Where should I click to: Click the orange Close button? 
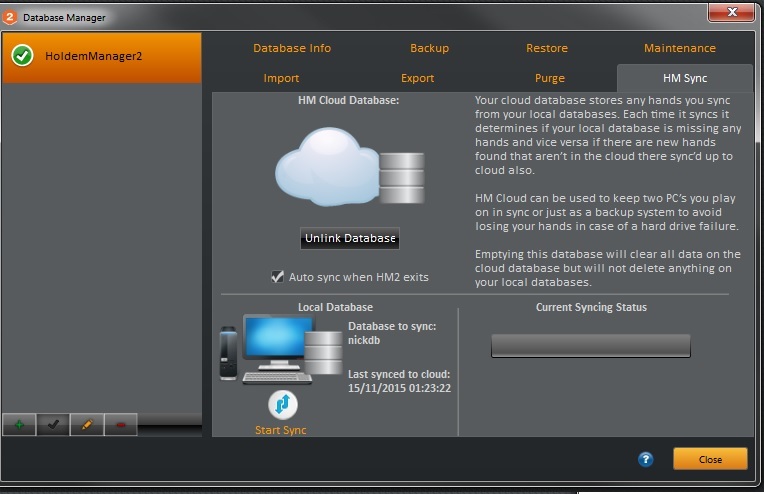pos(710,459)
